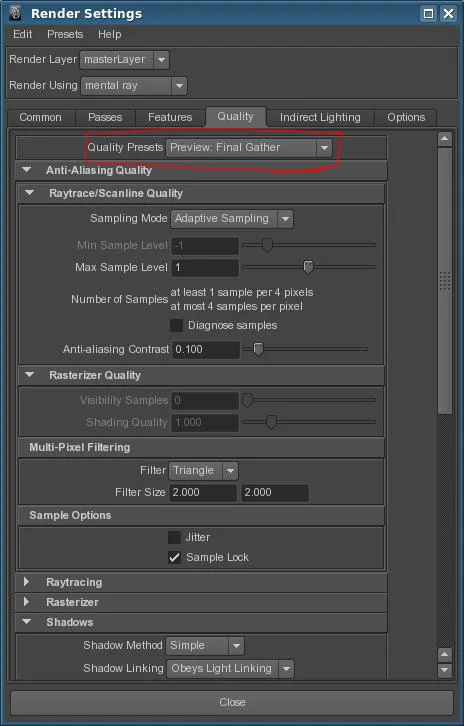
Task: Click the Anti-aliasing Contrast slider handle
Action: pos(258,349)
